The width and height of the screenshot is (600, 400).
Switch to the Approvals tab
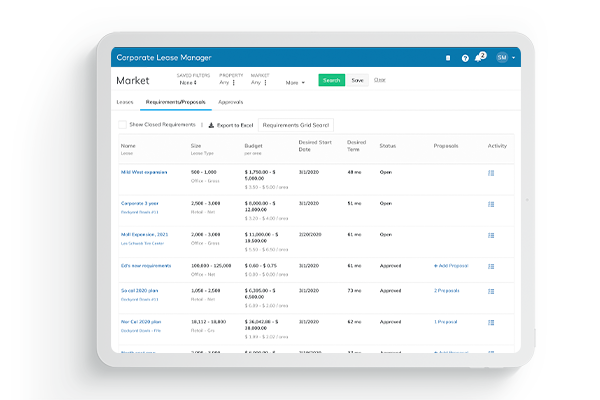(231, 102)
